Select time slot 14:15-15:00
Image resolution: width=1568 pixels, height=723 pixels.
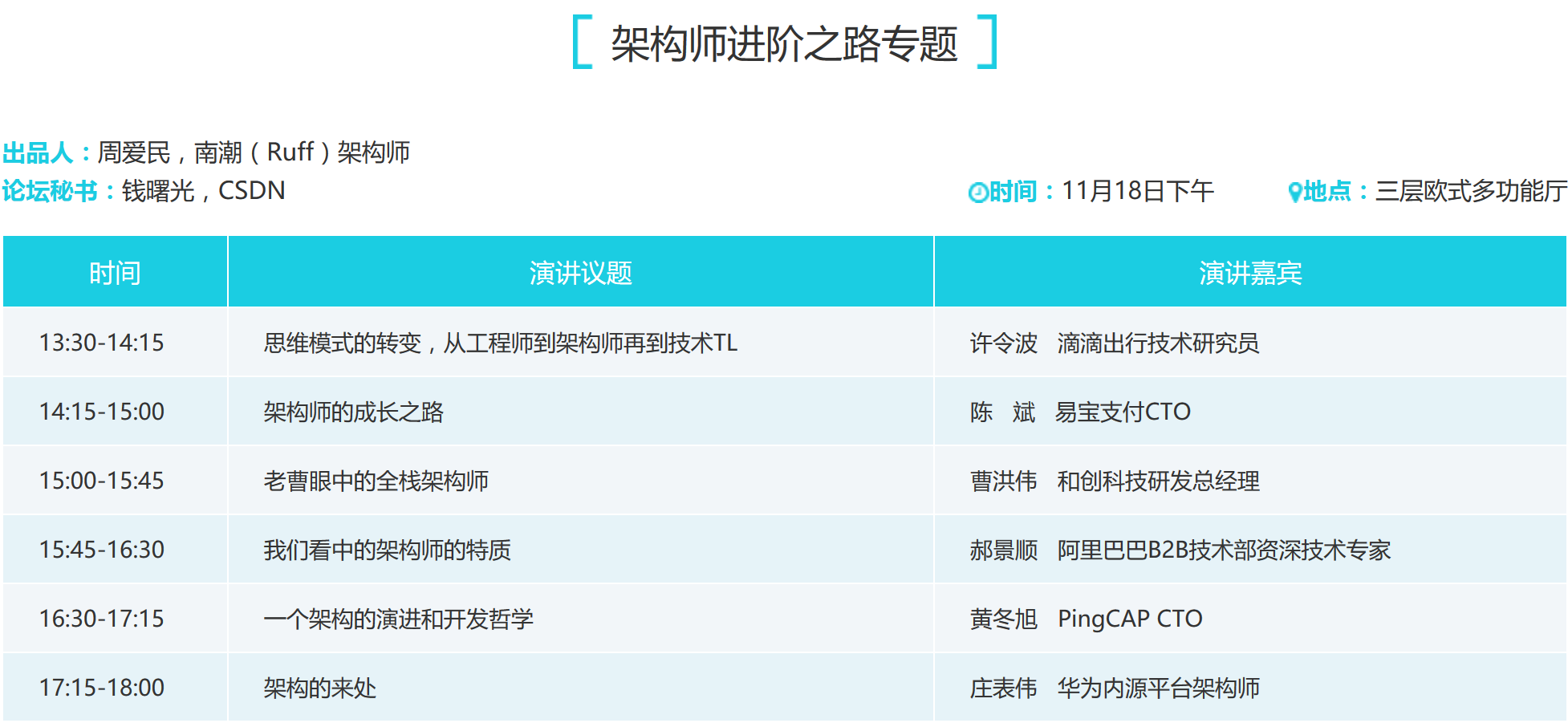tap(102, 412)
